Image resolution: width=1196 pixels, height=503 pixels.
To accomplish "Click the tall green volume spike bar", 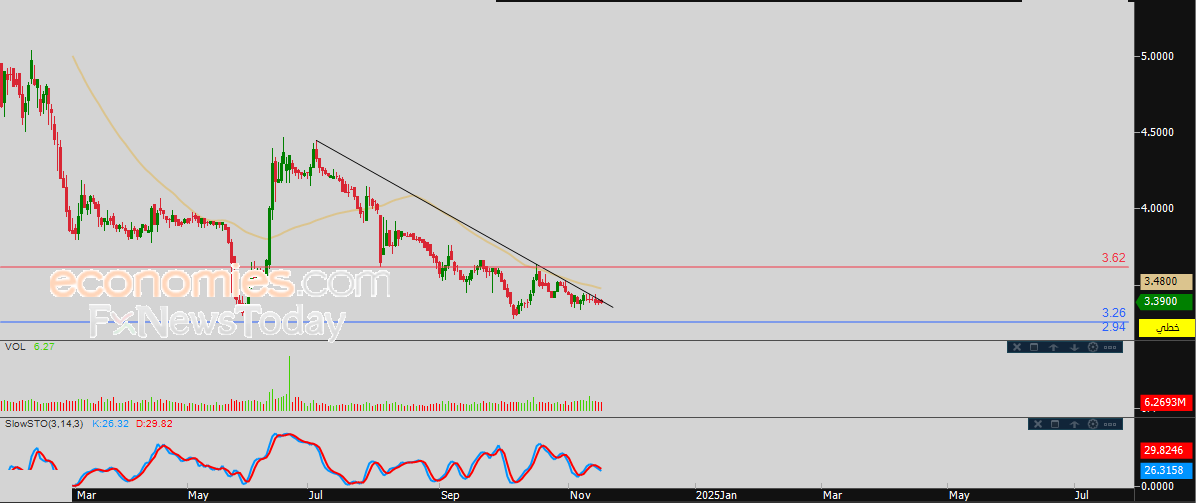I will pos(290,384).
